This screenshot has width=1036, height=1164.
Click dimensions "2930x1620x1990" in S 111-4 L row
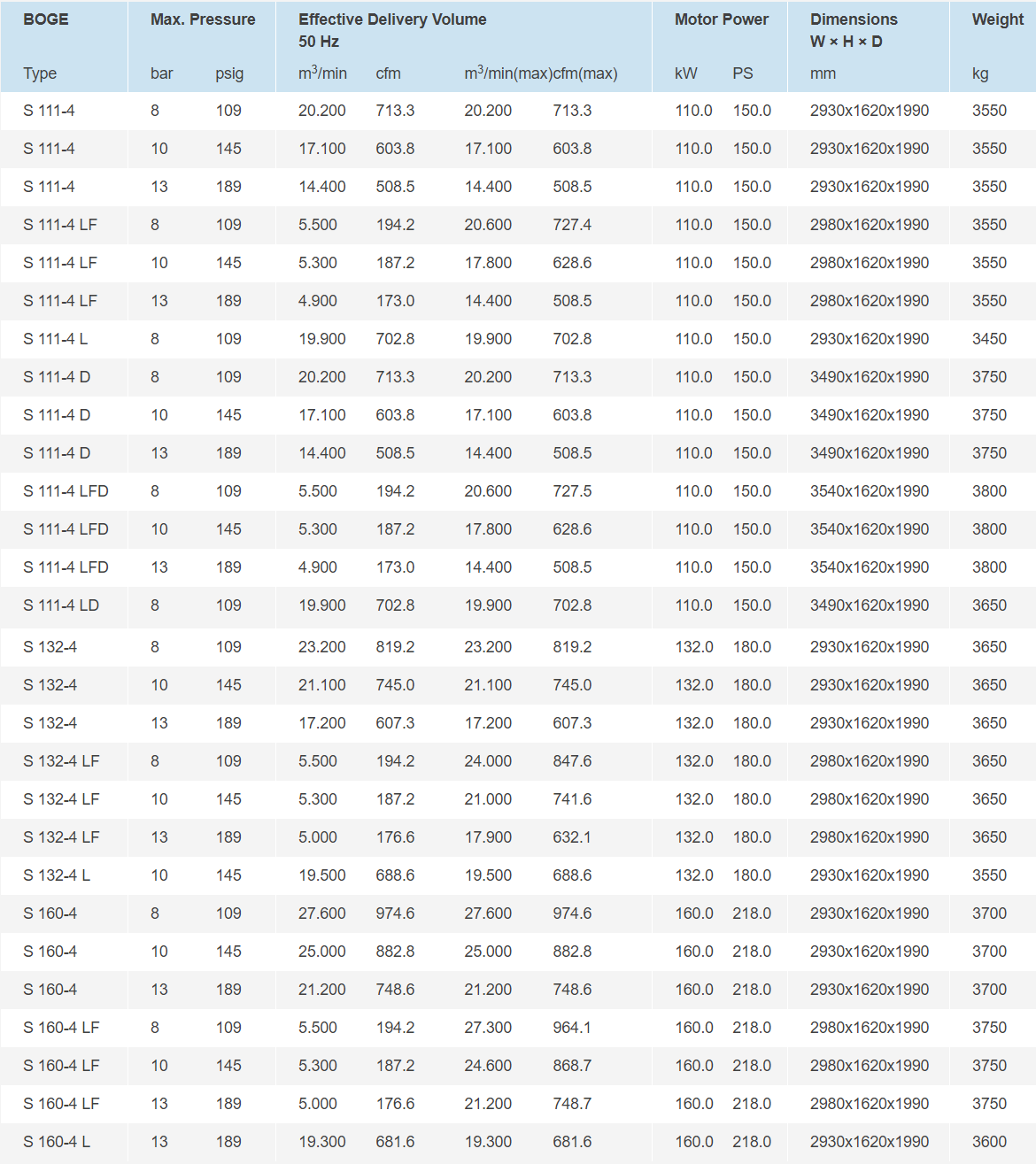[870, 339]
